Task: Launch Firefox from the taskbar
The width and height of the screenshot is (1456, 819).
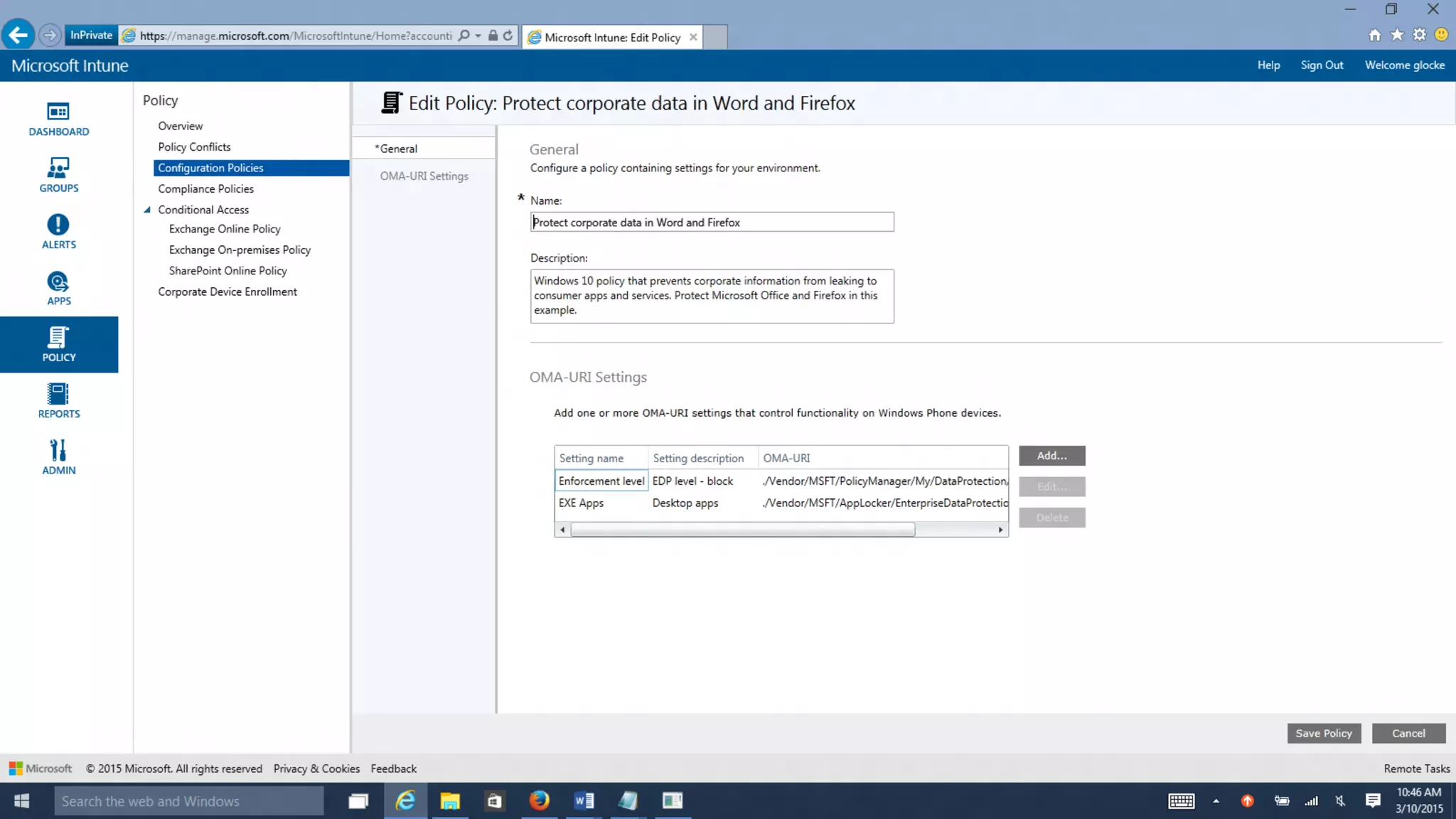Action: tap(539, 801)
